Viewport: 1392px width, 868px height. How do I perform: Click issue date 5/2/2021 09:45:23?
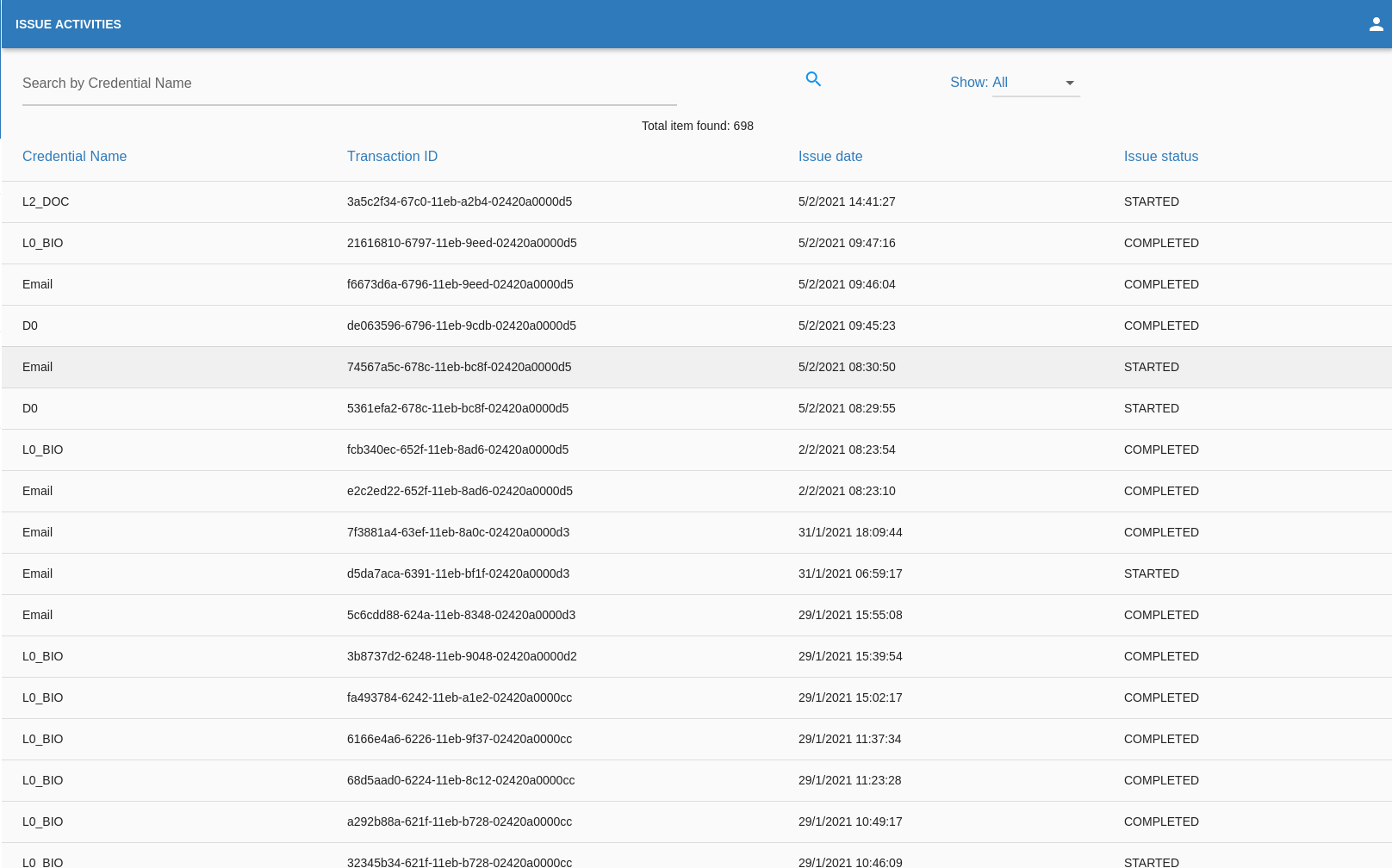pos(847,325)
